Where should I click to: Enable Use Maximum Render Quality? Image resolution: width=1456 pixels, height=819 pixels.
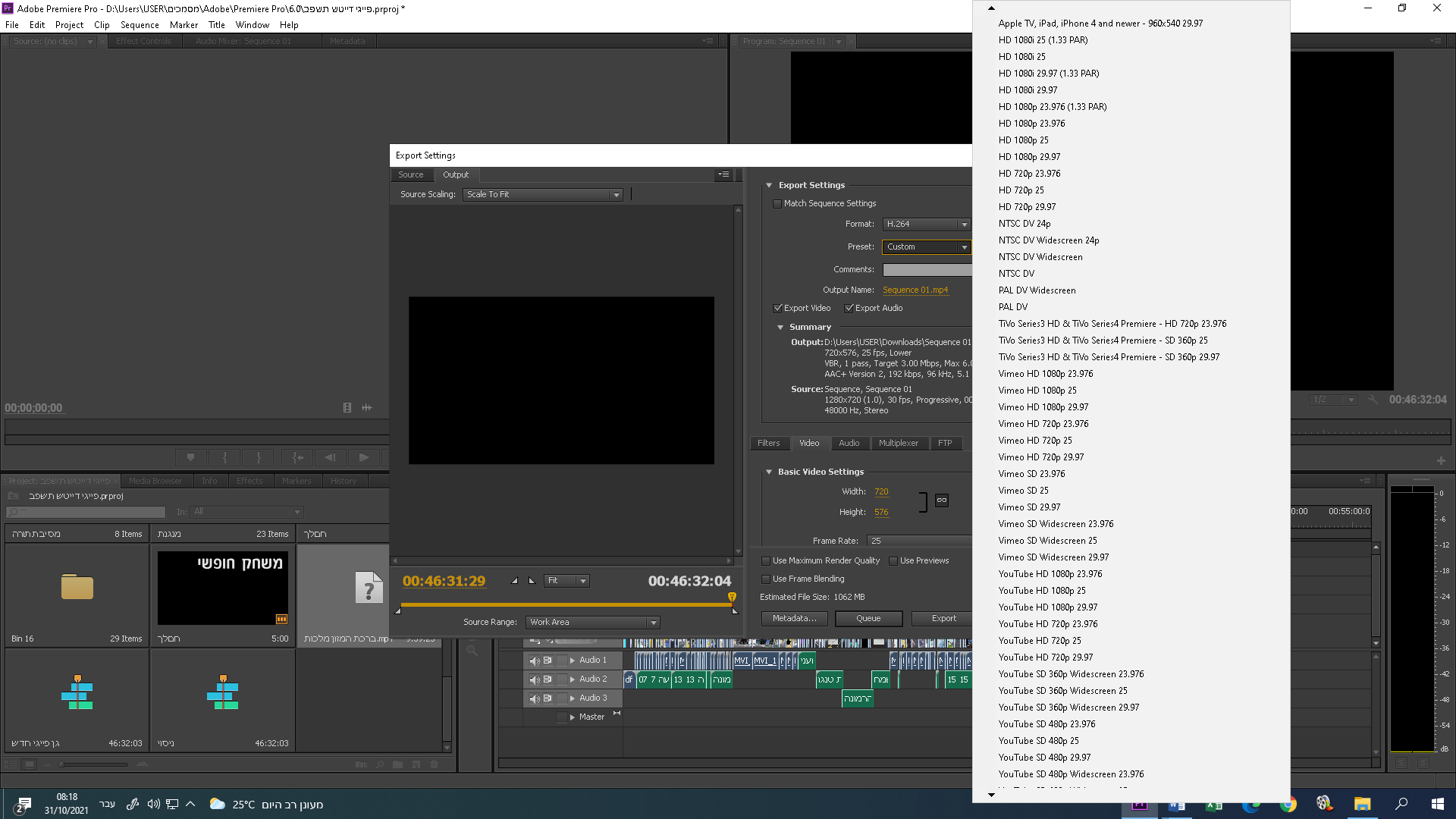[766, 561]
